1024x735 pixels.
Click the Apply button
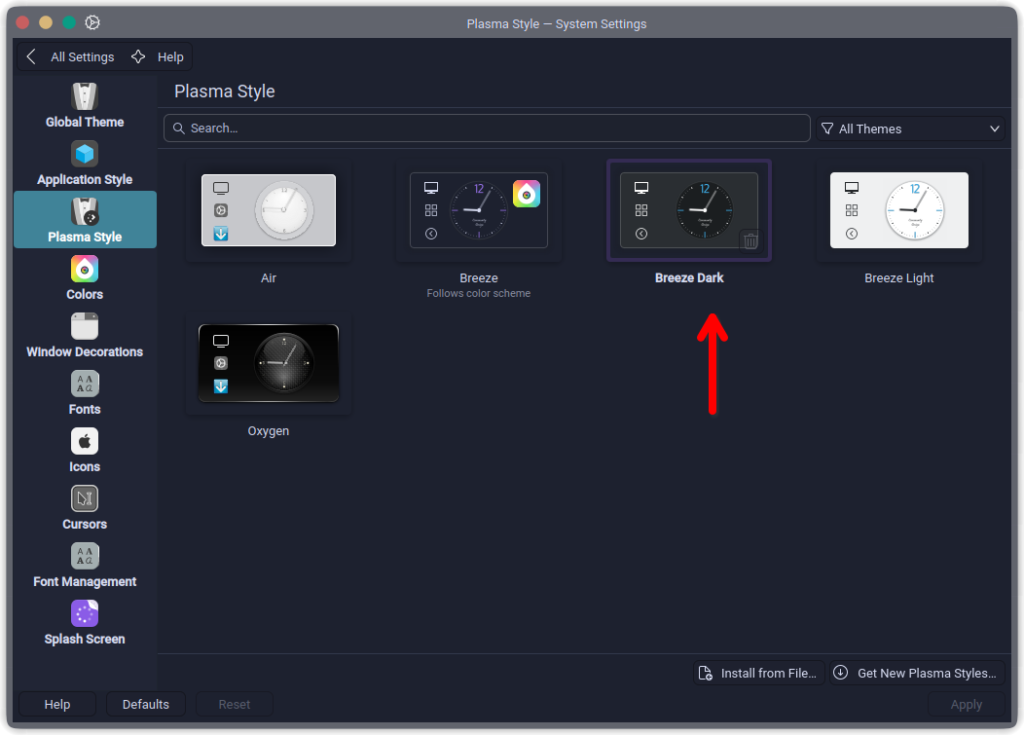[966, 704]
